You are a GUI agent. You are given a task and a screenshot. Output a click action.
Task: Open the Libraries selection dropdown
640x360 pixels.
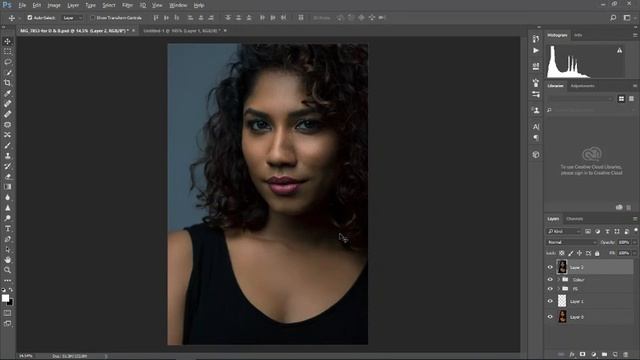(580, 99)
